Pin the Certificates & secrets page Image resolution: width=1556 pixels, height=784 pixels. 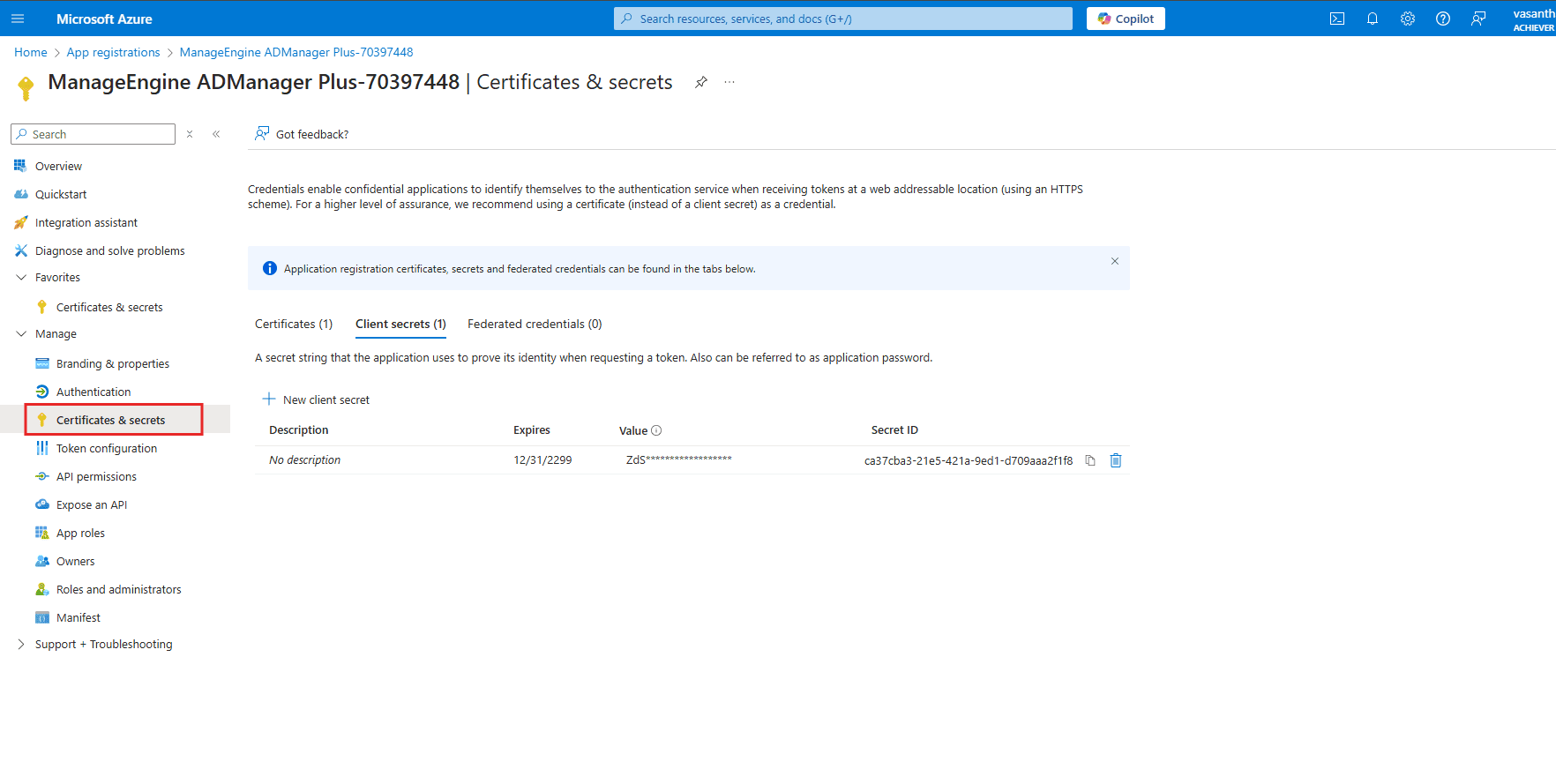tap(701, 82)
